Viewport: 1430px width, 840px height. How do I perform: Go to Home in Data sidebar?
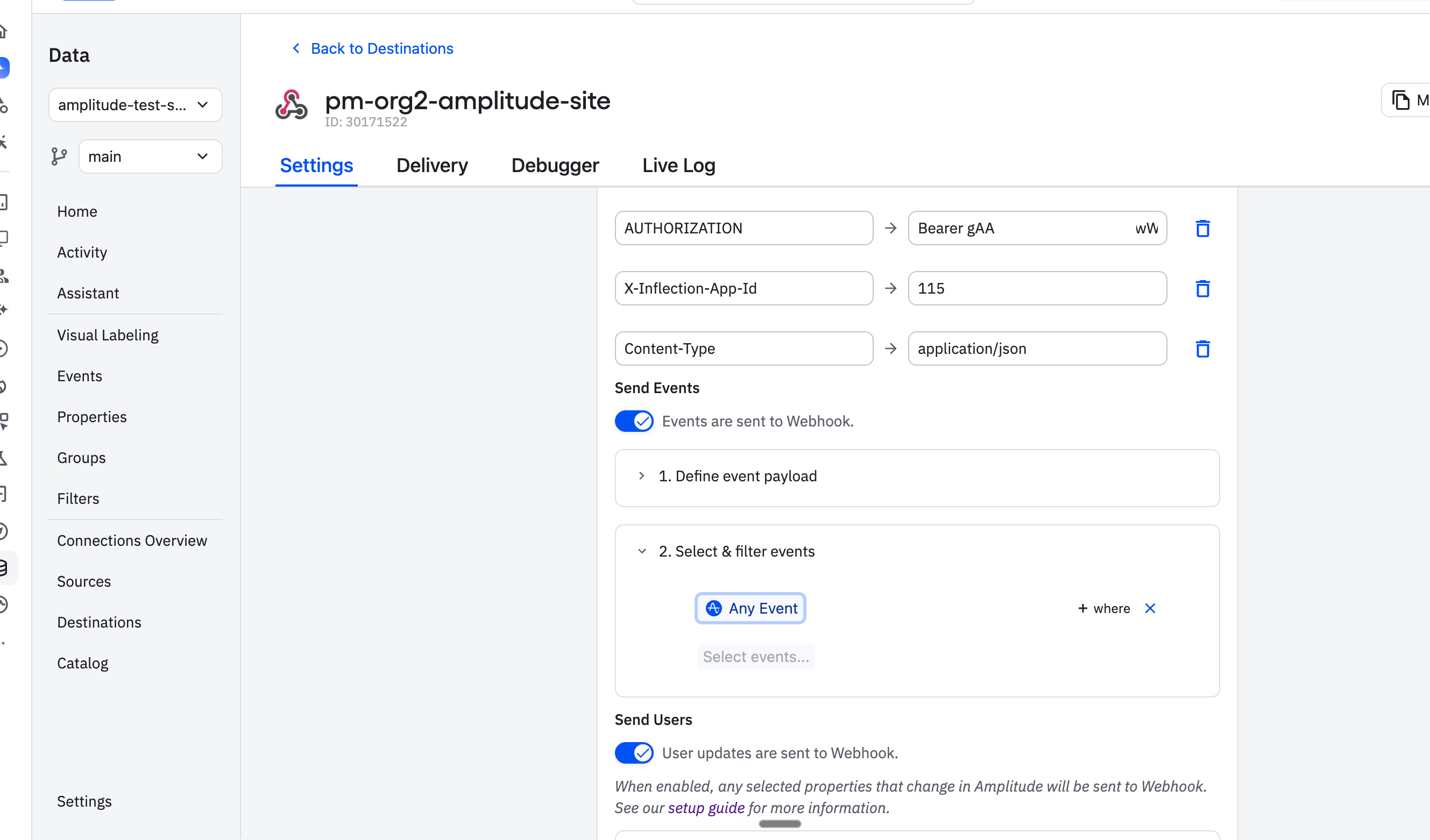tap(77, 211)
